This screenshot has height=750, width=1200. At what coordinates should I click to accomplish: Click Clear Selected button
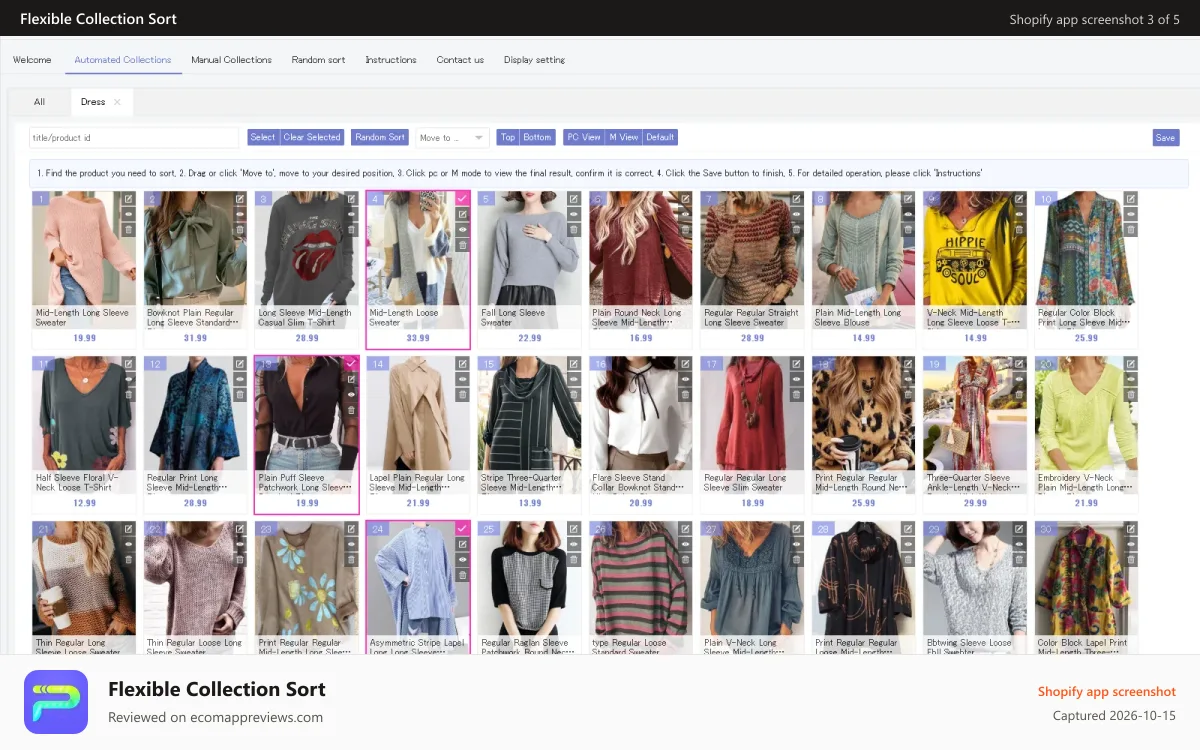312,137
